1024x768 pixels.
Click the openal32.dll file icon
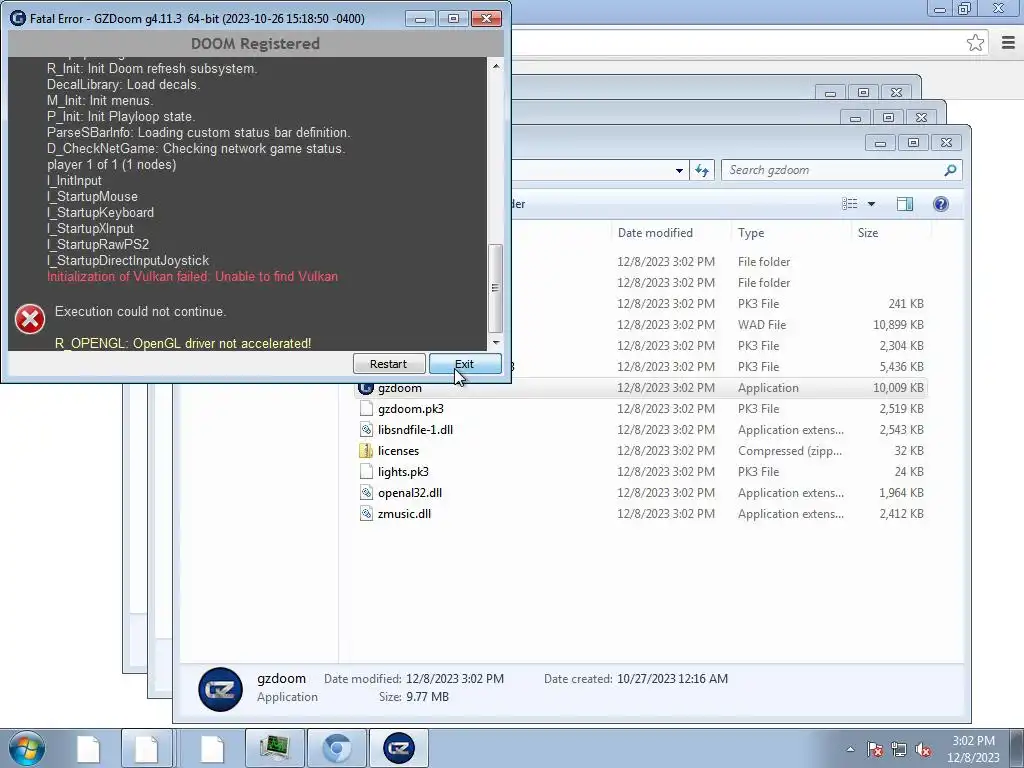(366, 492)
